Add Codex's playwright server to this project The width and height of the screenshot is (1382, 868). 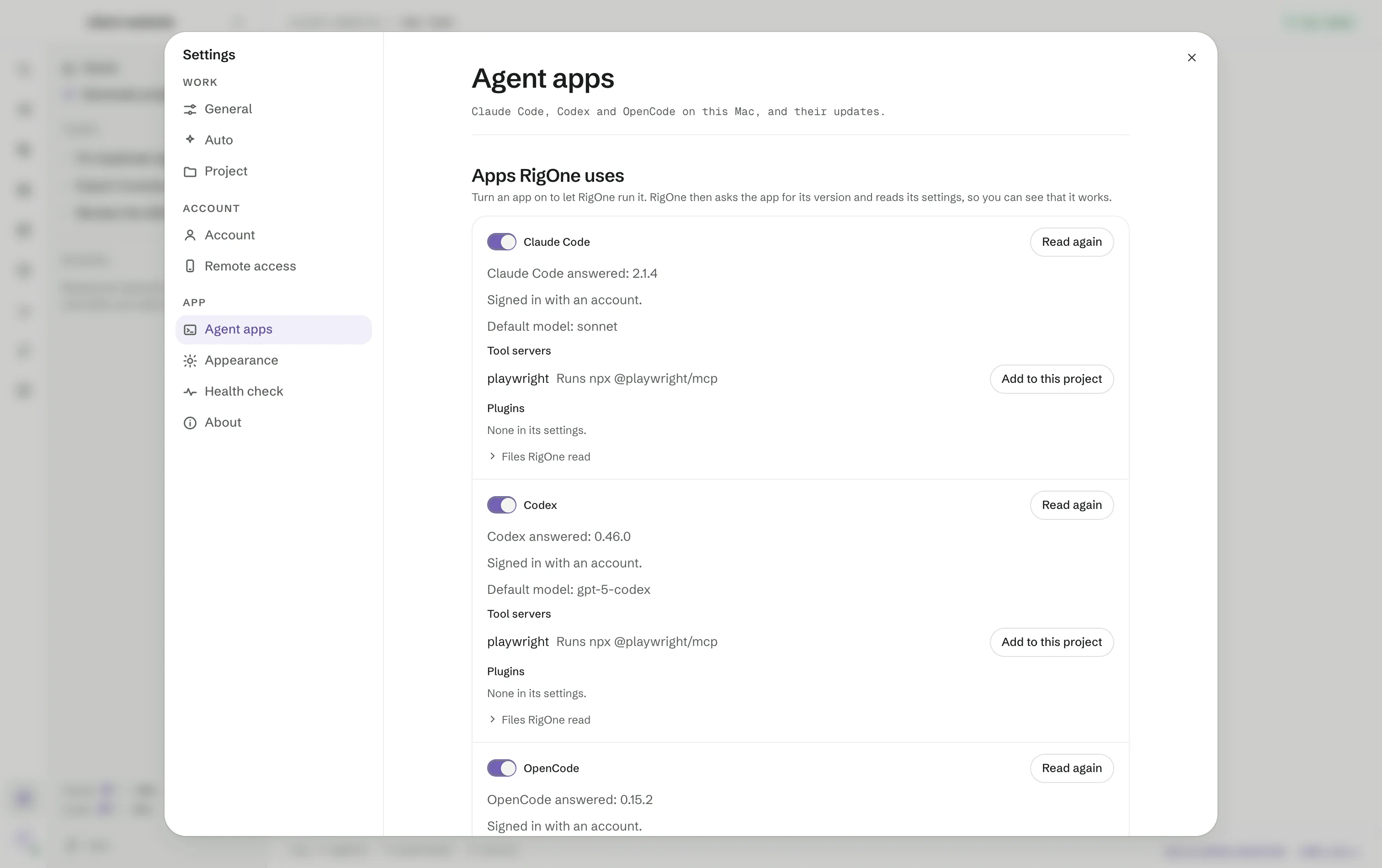(1052, 642)
